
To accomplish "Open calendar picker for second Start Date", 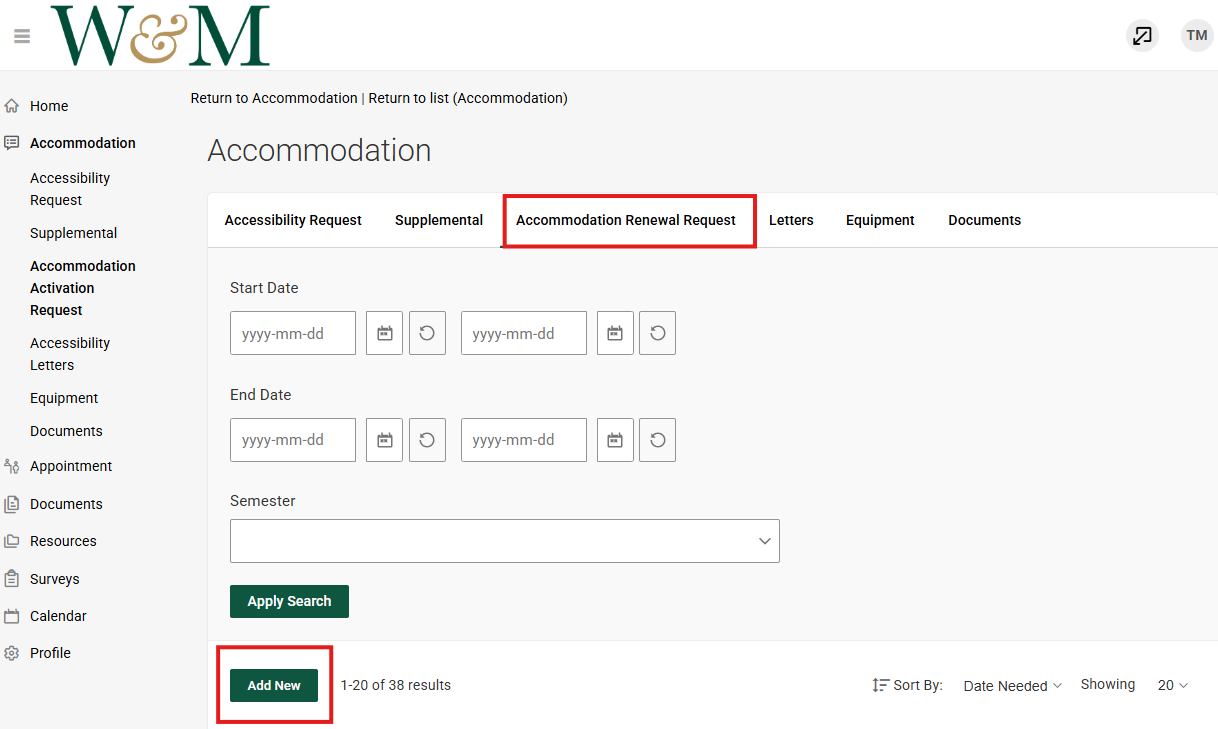I will pos(615,333).
